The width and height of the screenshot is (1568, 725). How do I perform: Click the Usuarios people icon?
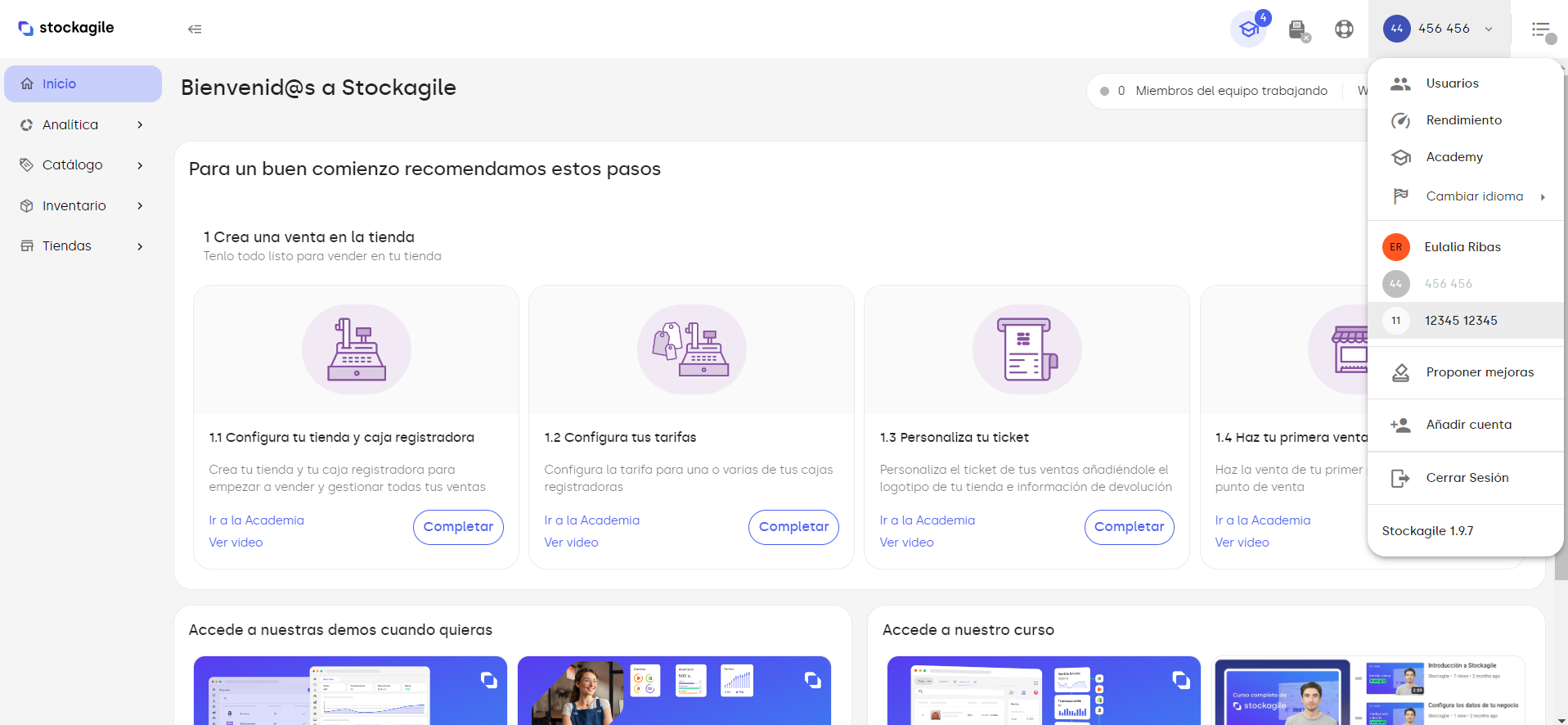[x=1401, y=83]
